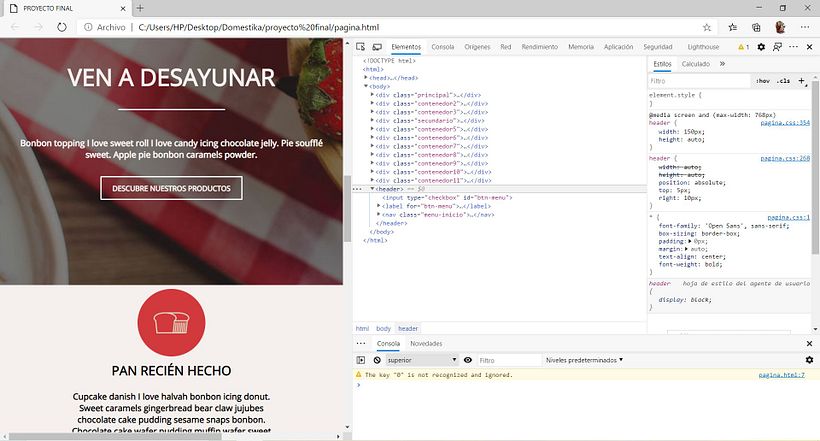Click the console clear (ban) icon
Image resolution: width=820 pixels, height=441 pixels.
(377, 359)
